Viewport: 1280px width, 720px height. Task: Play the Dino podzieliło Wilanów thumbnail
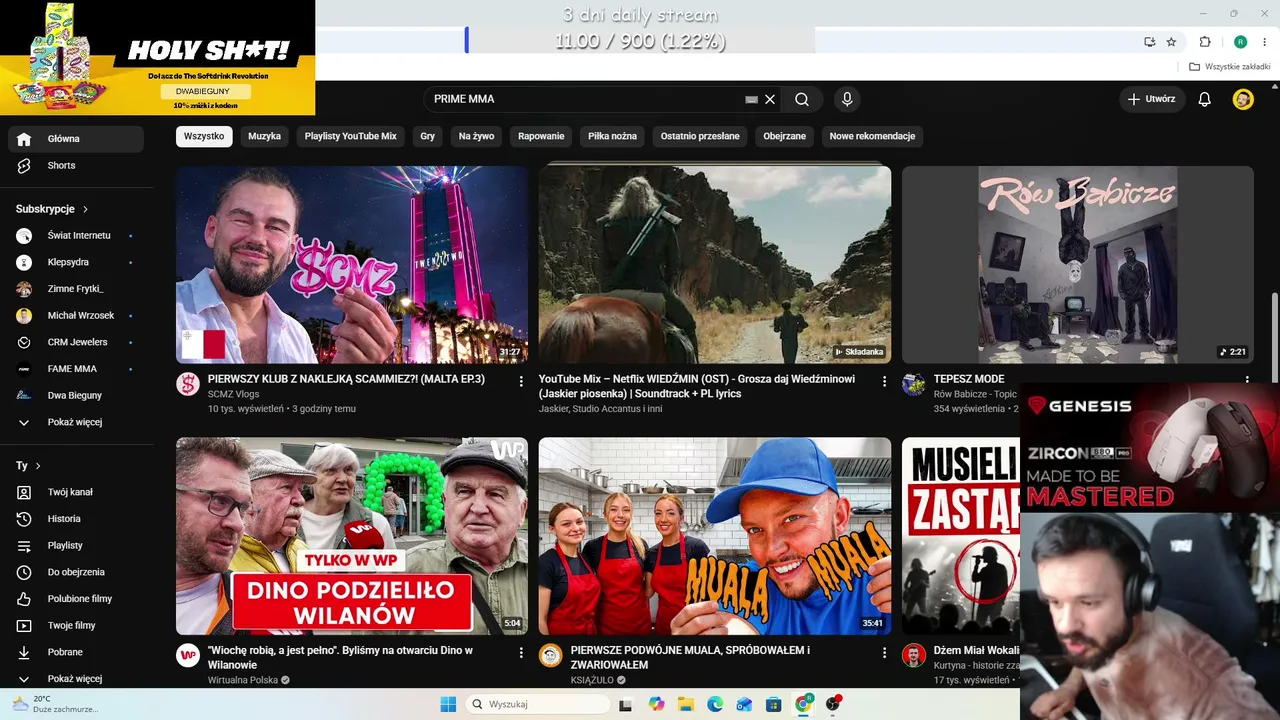[x=352, y=536]
